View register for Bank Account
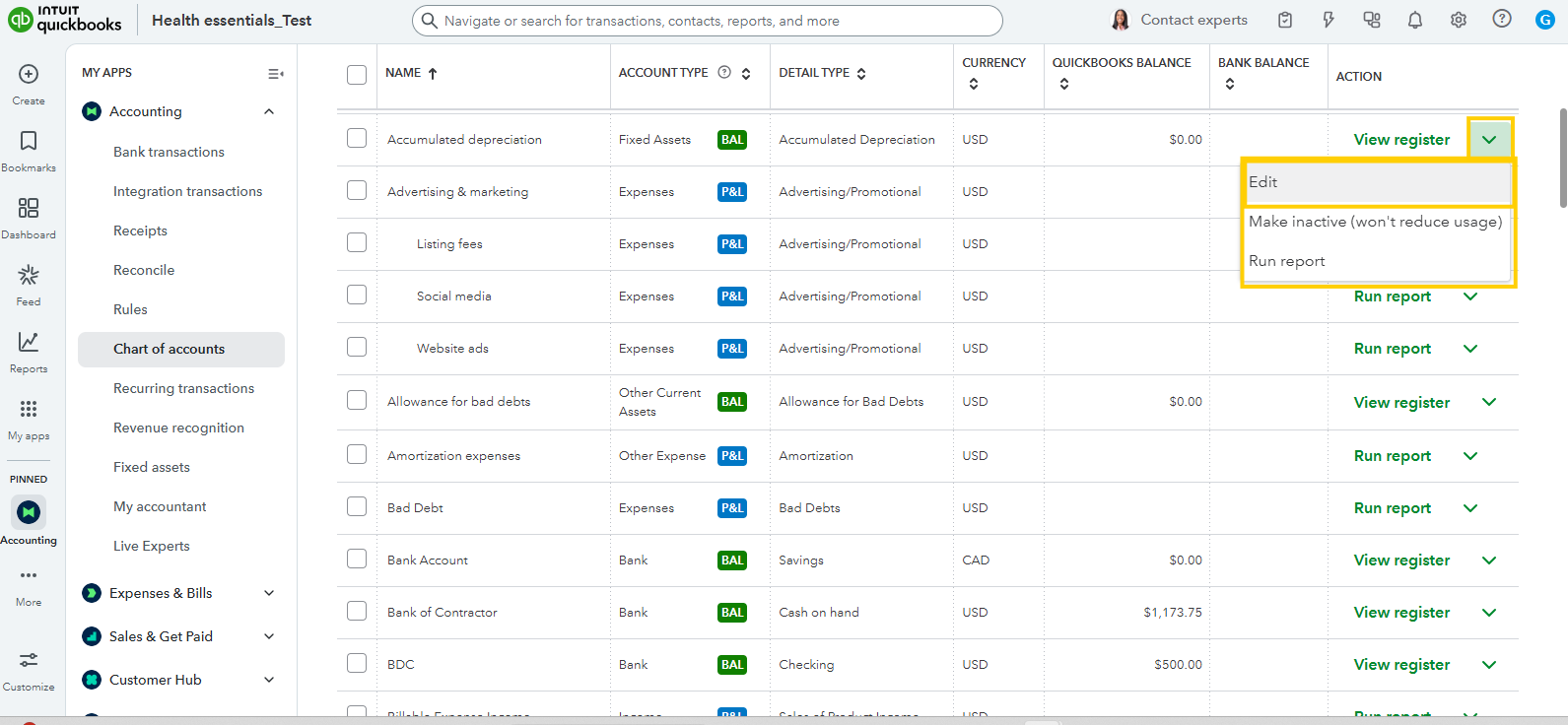The image size is (1568, 725). pos(1401,560)
